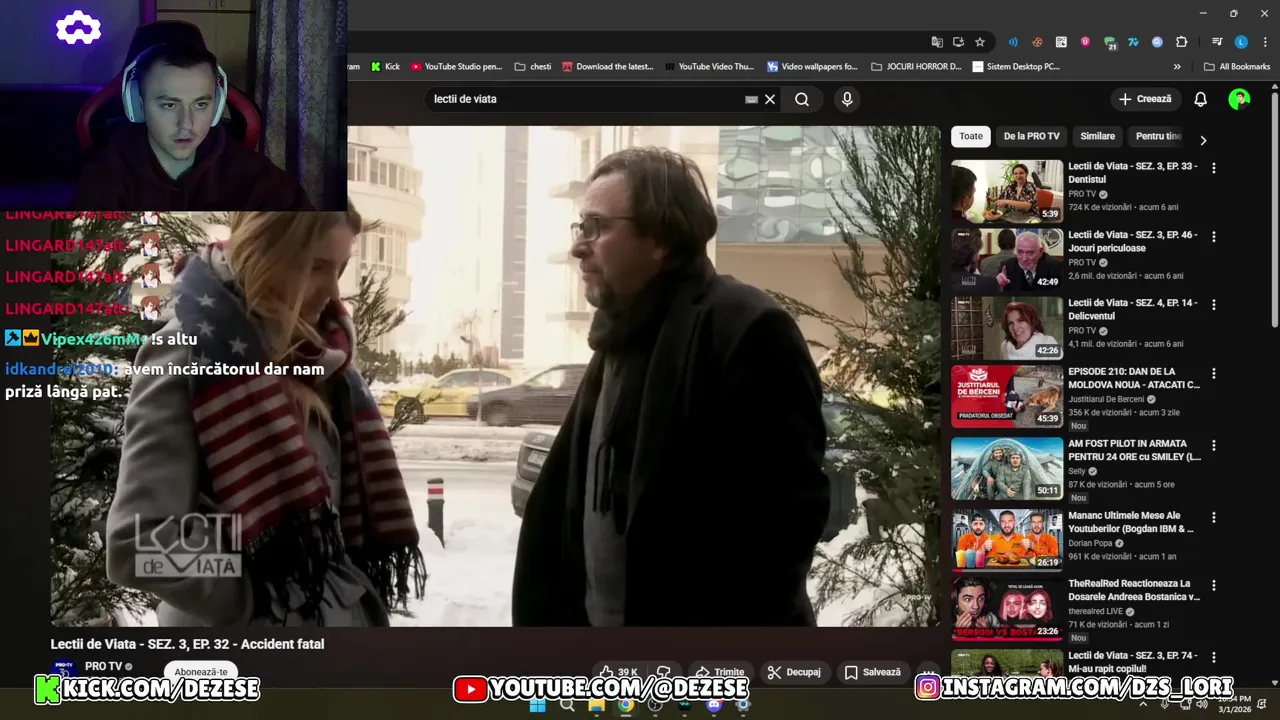Click the page vertical scrollbar

tap(1274, 210)
